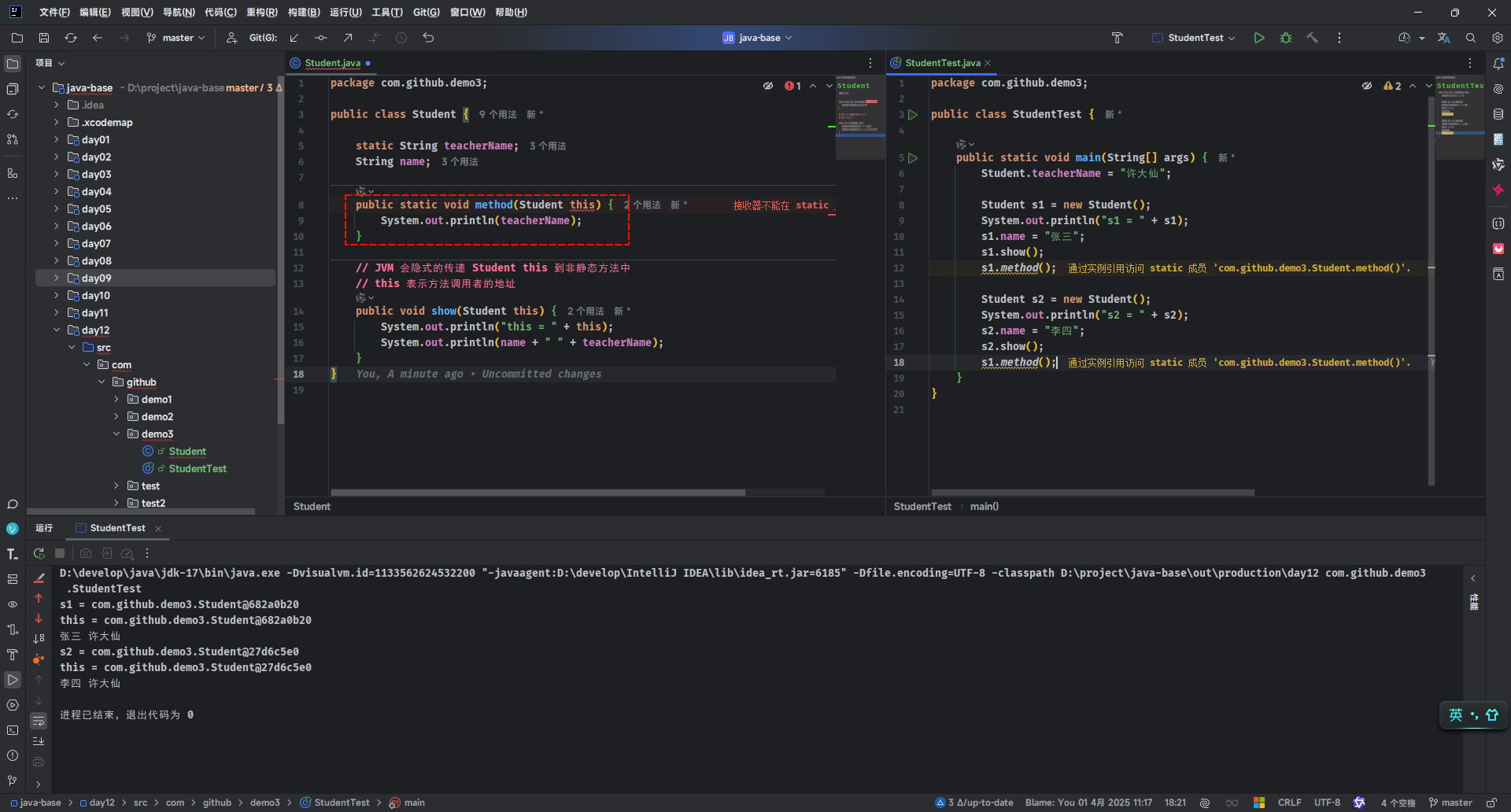Click UTF-8 encoding in status bar
Viewport: 1511px width, 812px height.
1327,803
